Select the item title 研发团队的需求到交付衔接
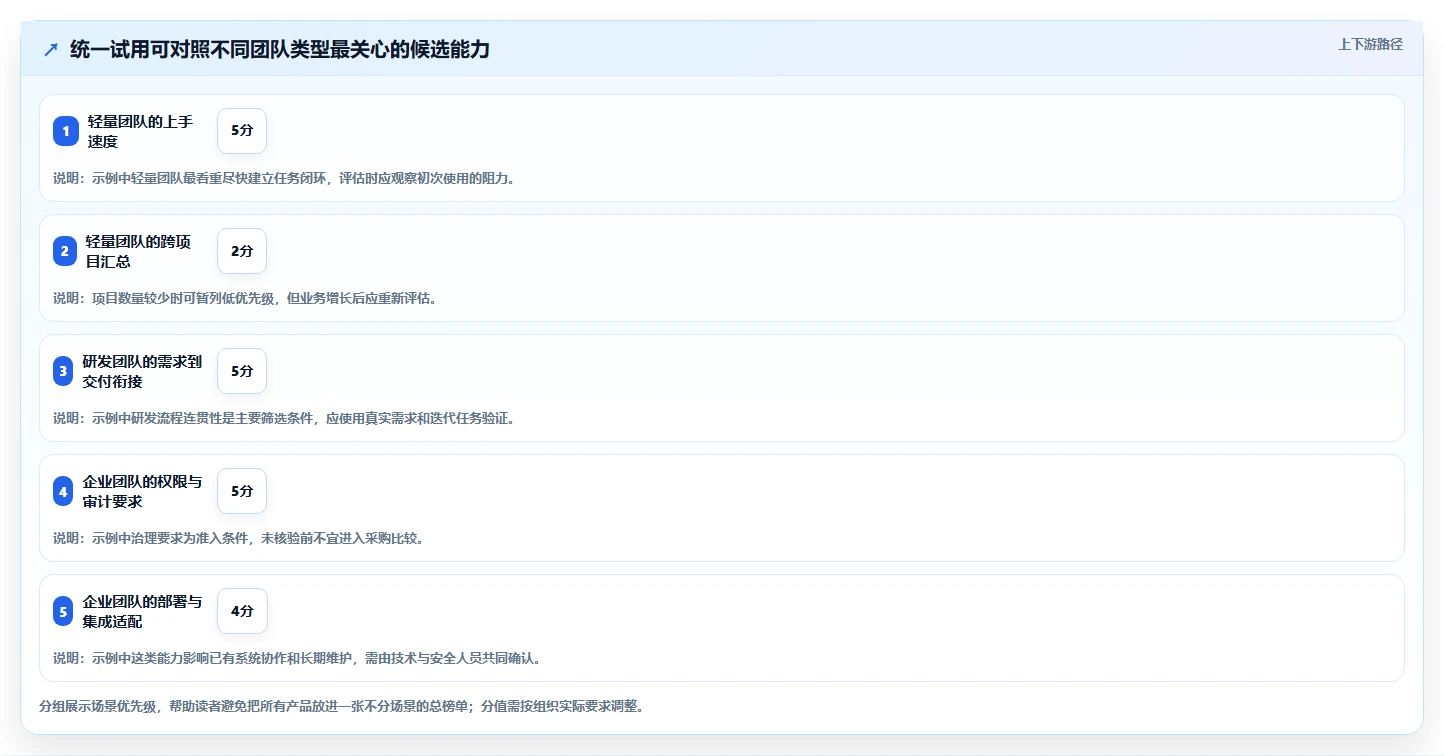 pyautogui.click(x=142, y=371)
